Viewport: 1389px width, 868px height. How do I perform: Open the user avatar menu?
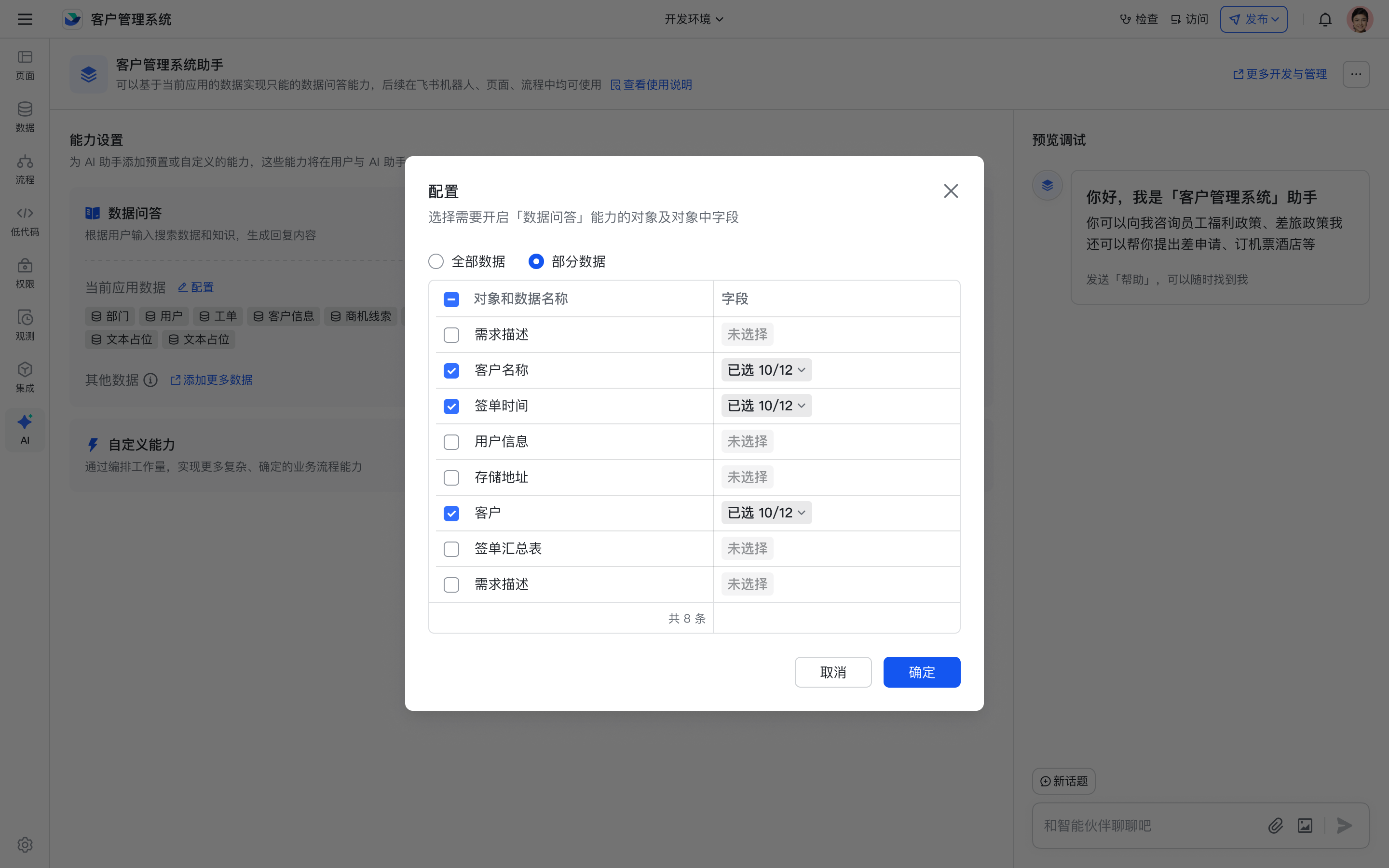1360,19
